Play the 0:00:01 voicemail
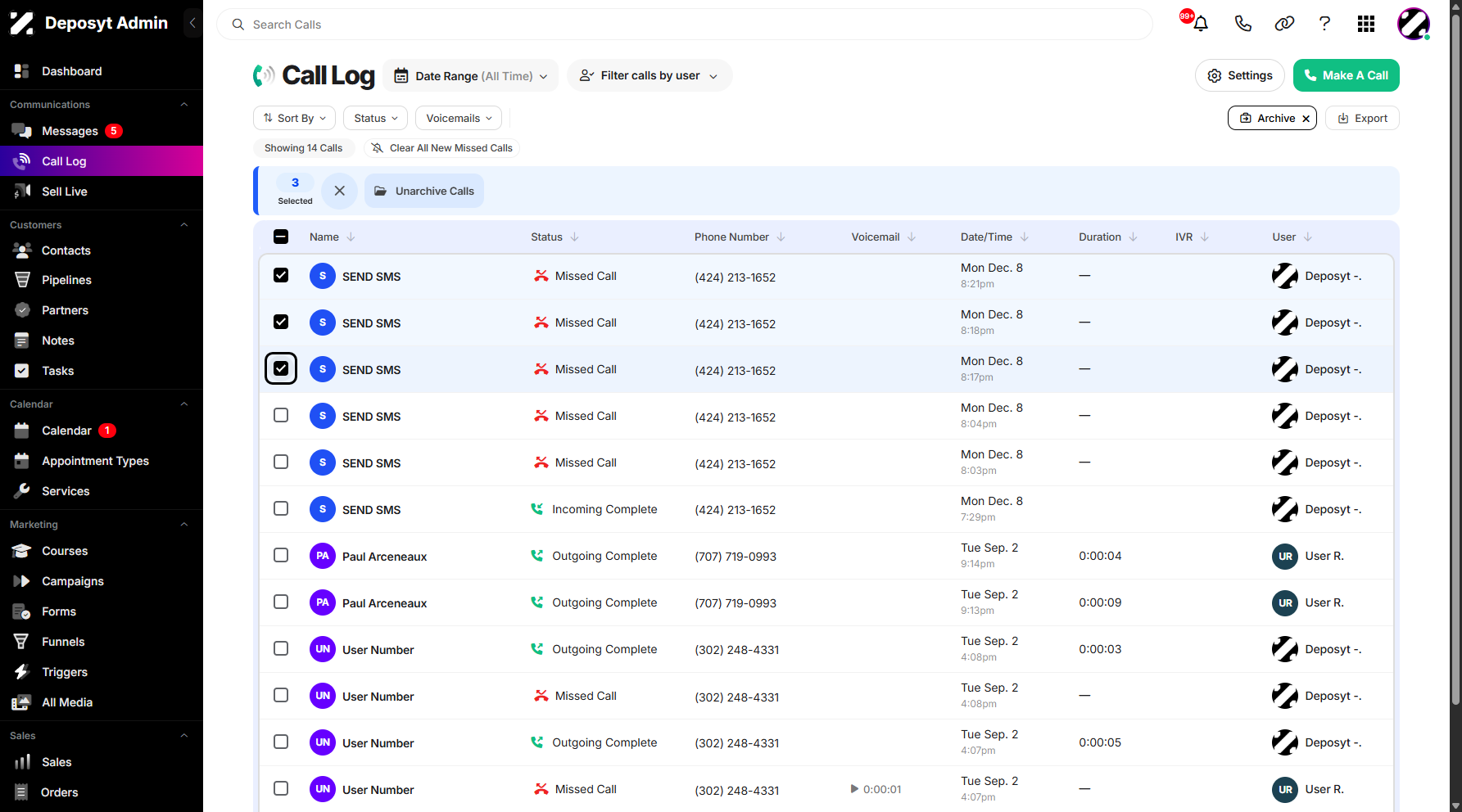1462x812 pixels. (x=854, y=789)
